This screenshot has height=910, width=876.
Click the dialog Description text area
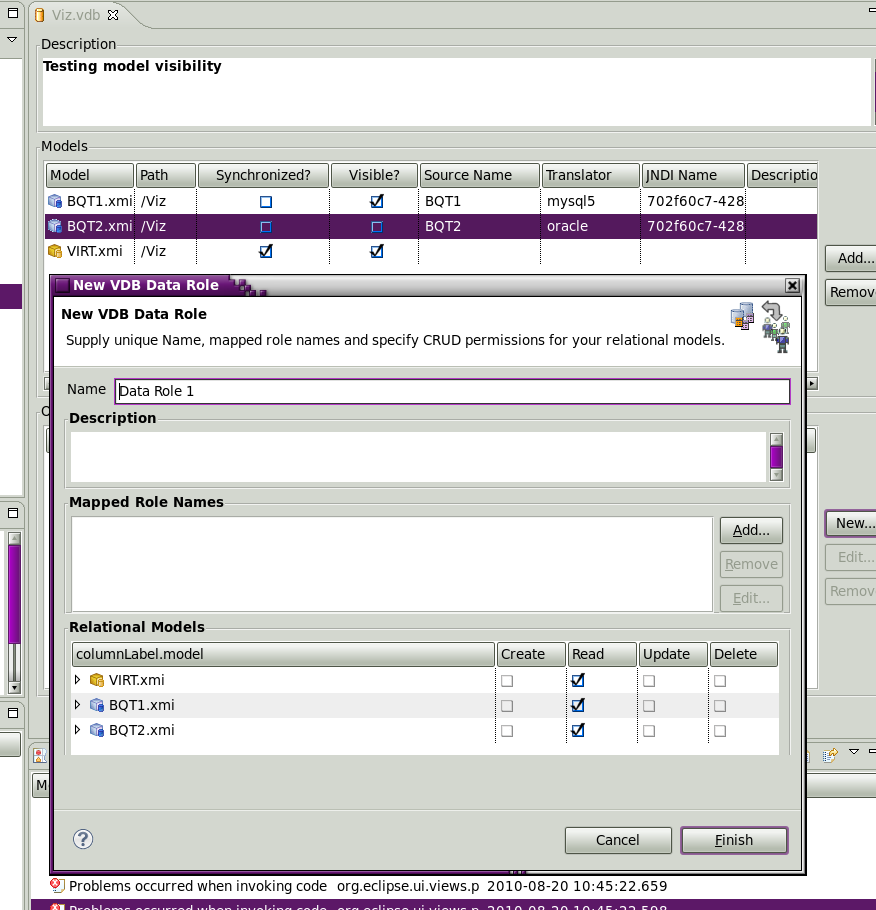(x=418, y=456)
